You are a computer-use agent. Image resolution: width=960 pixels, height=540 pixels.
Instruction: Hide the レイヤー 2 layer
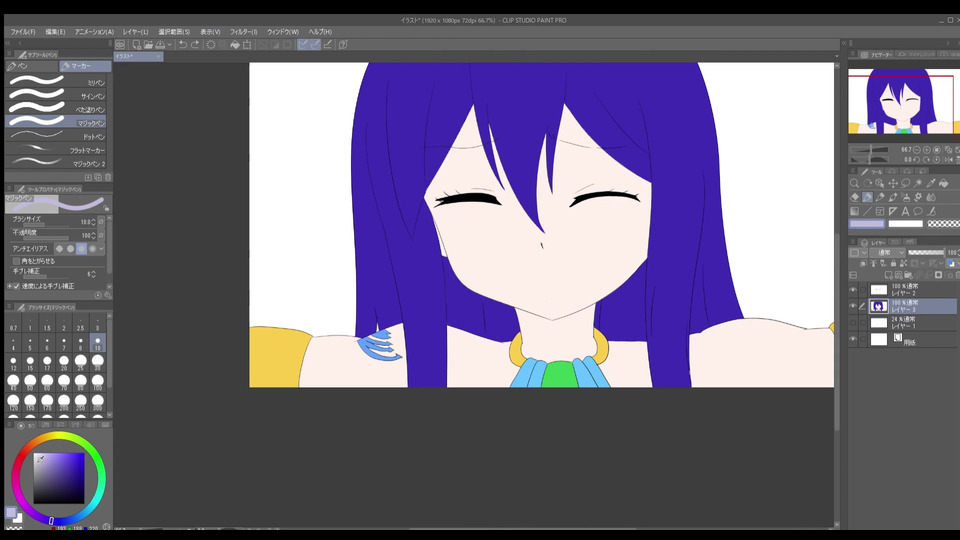click(x=853, y=290)
